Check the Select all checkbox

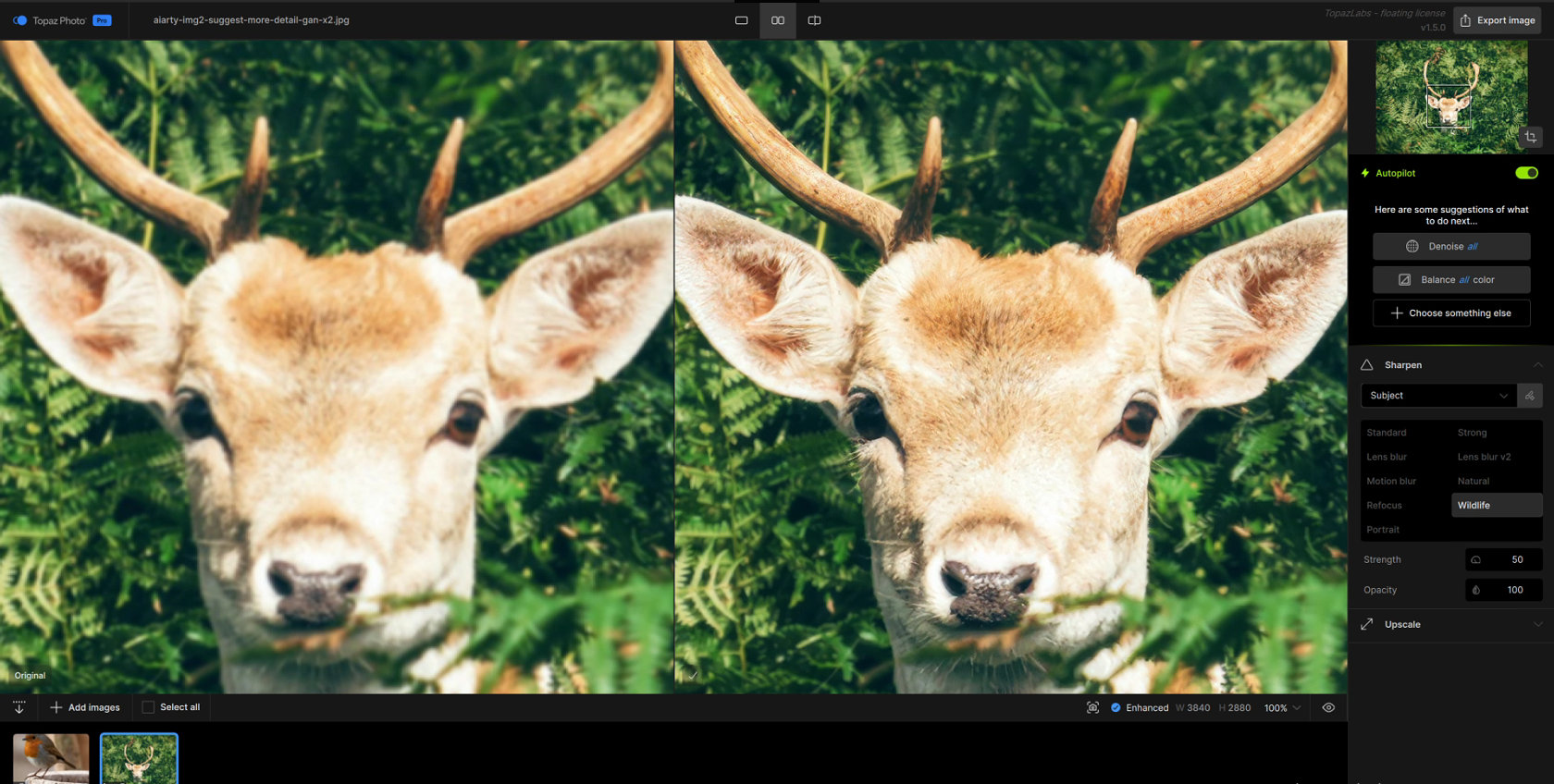pos(148,707)
